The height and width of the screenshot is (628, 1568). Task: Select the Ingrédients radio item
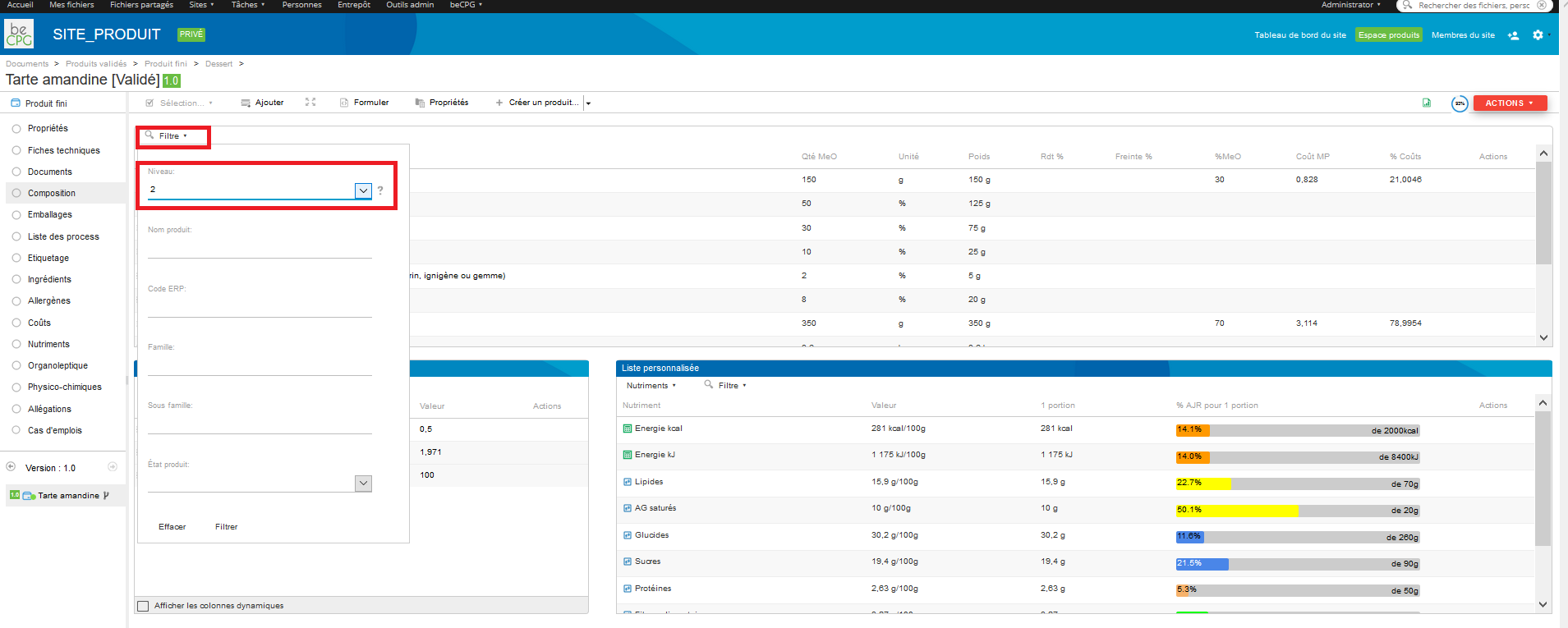tap(16, 279)
